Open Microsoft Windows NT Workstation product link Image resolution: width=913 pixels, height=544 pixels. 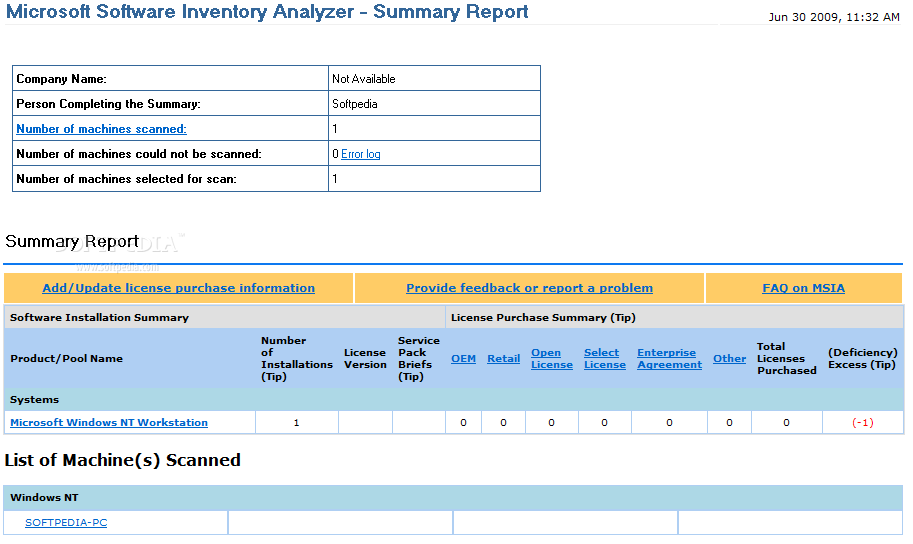click(109, 422)
